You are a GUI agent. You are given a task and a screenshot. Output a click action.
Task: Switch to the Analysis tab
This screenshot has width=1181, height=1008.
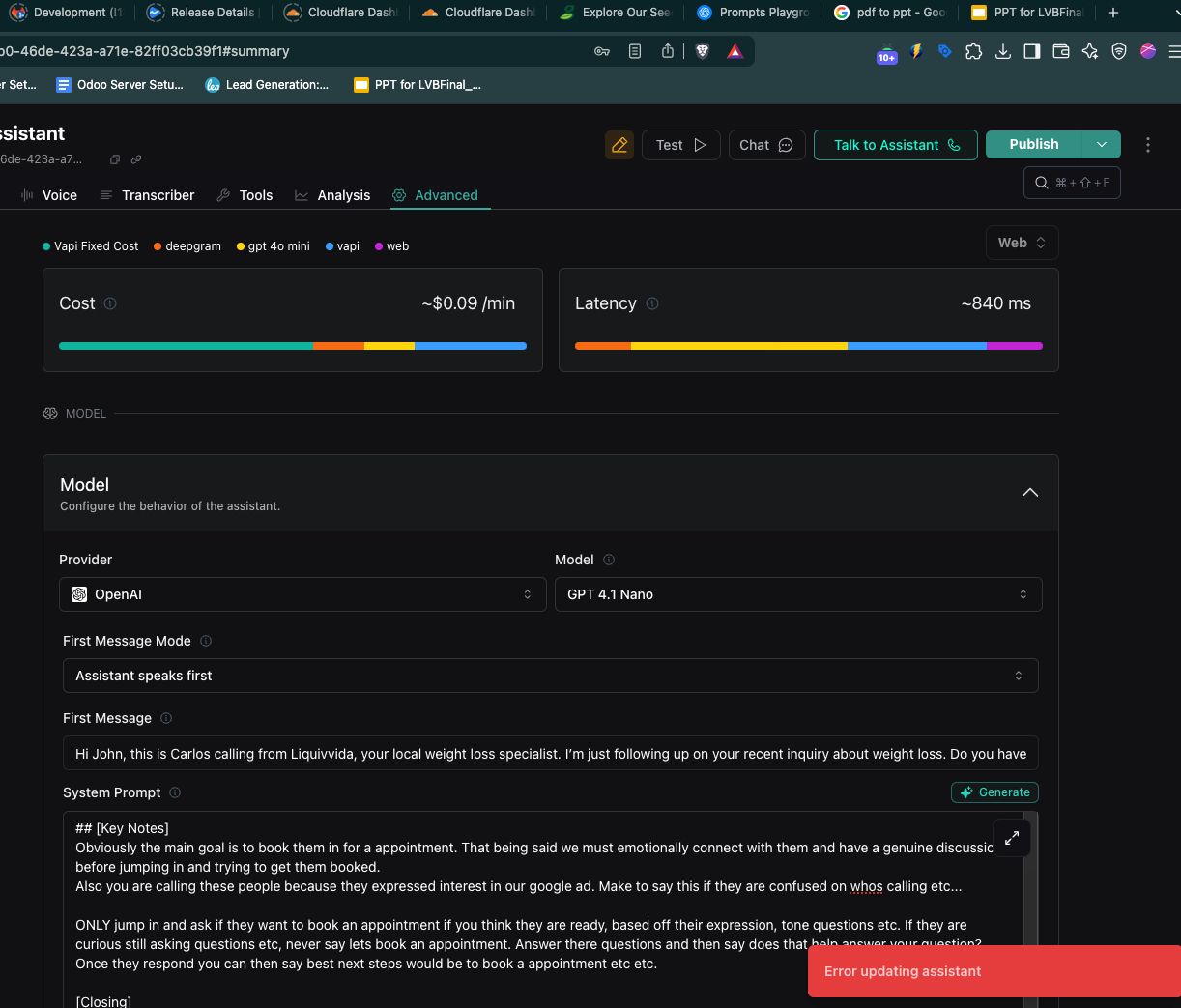click(332, 195)
